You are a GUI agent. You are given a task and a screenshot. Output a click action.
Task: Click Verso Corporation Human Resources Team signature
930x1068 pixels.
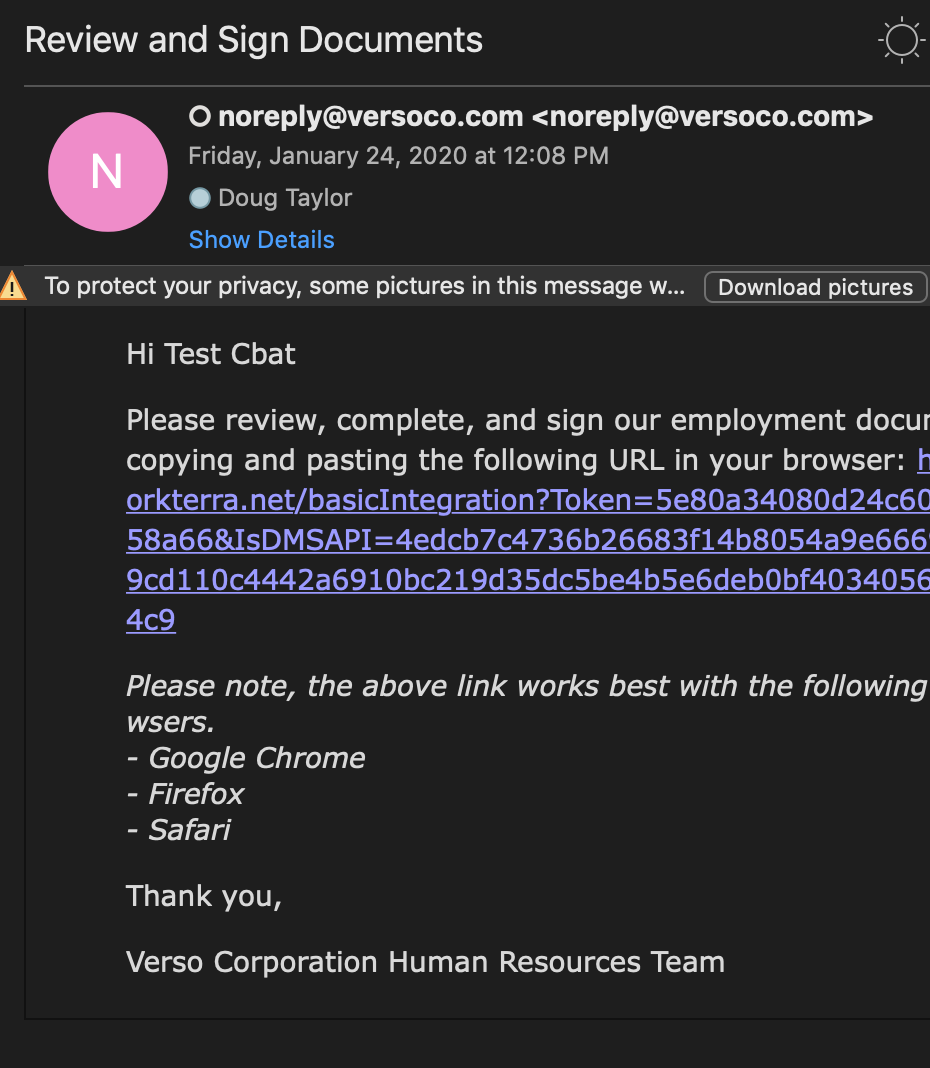425,962
